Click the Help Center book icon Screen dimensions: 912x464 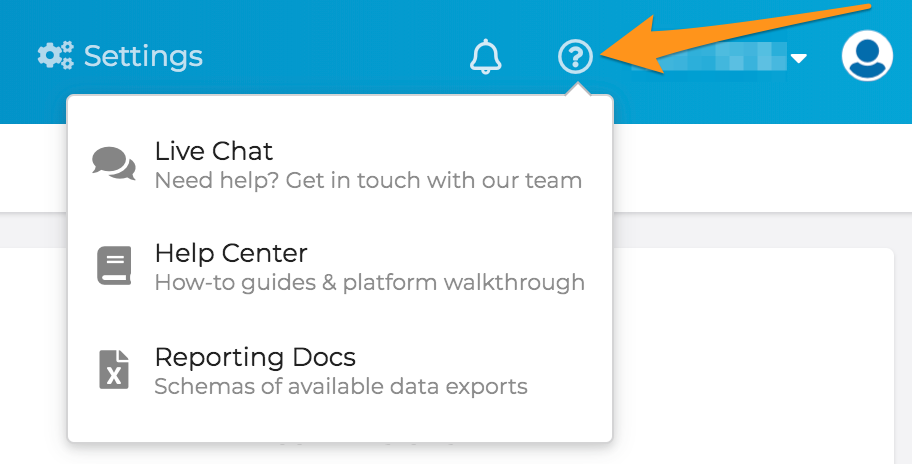(114, 266)
